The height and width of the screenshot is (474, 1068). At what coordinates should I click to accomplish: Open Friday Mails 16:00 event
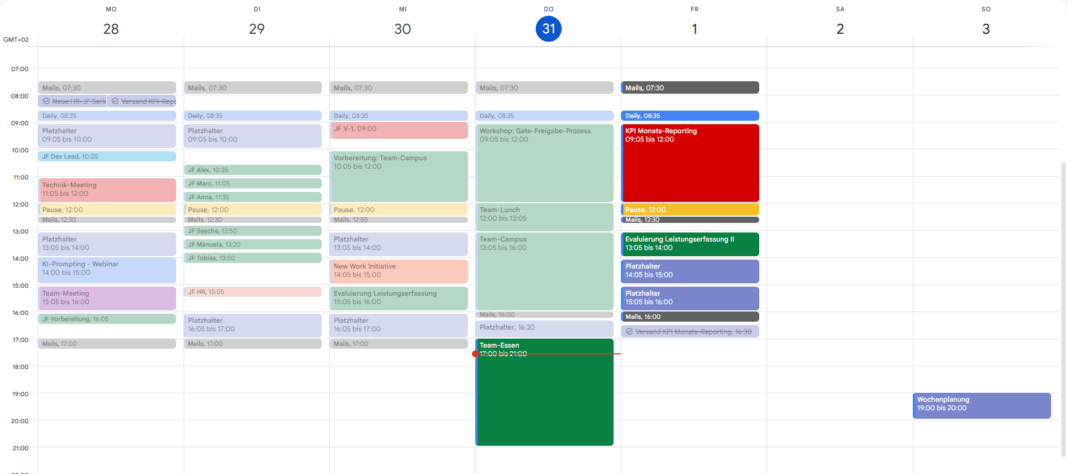(x=690, y=317)
